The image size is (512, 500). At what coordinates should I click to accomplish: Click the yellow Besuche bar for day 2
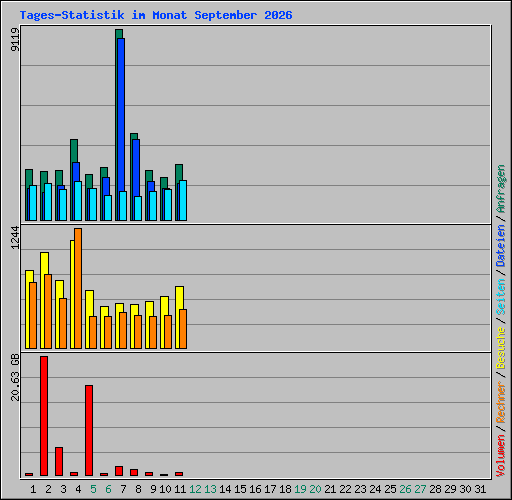pos(43,300)
